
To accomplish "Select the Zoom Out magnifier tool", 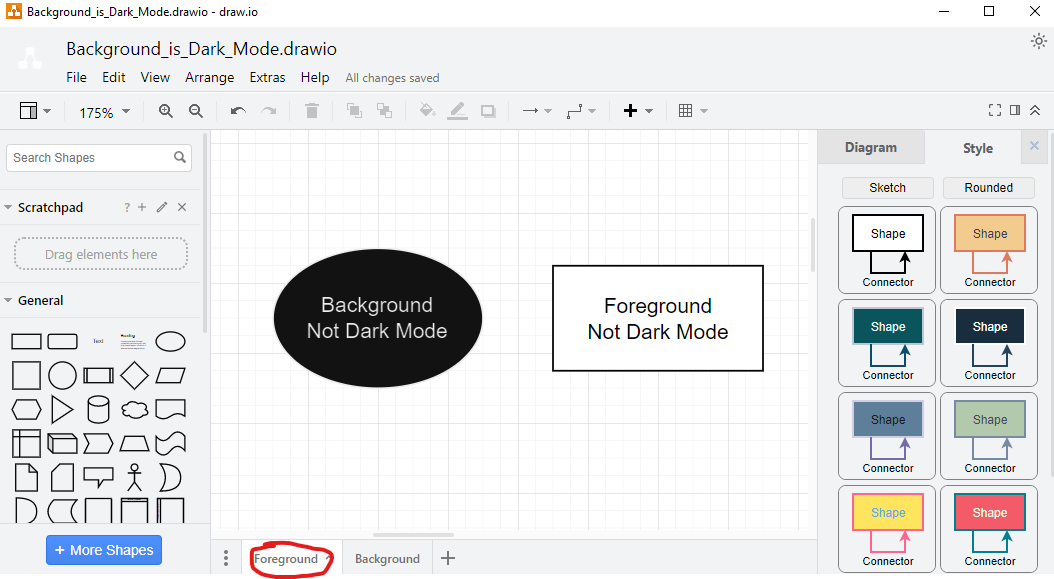I will pos(194,111).
